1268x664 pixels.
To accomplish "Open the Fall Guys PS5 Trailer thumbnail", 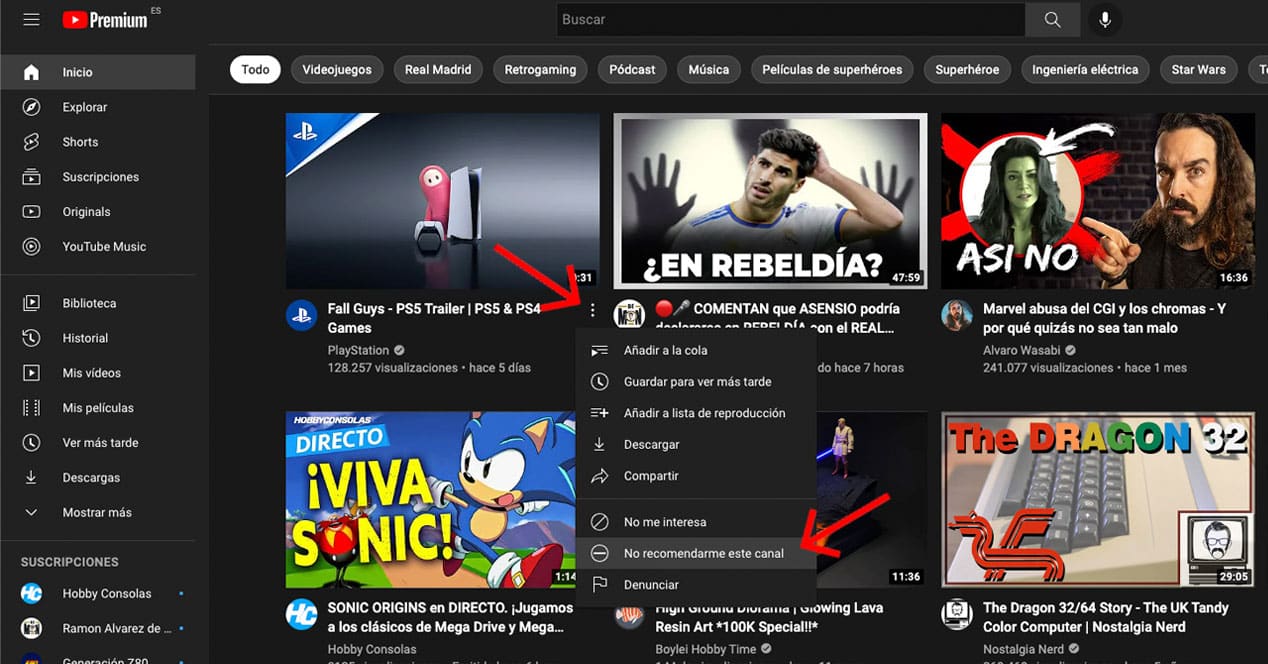I will 443,200.
